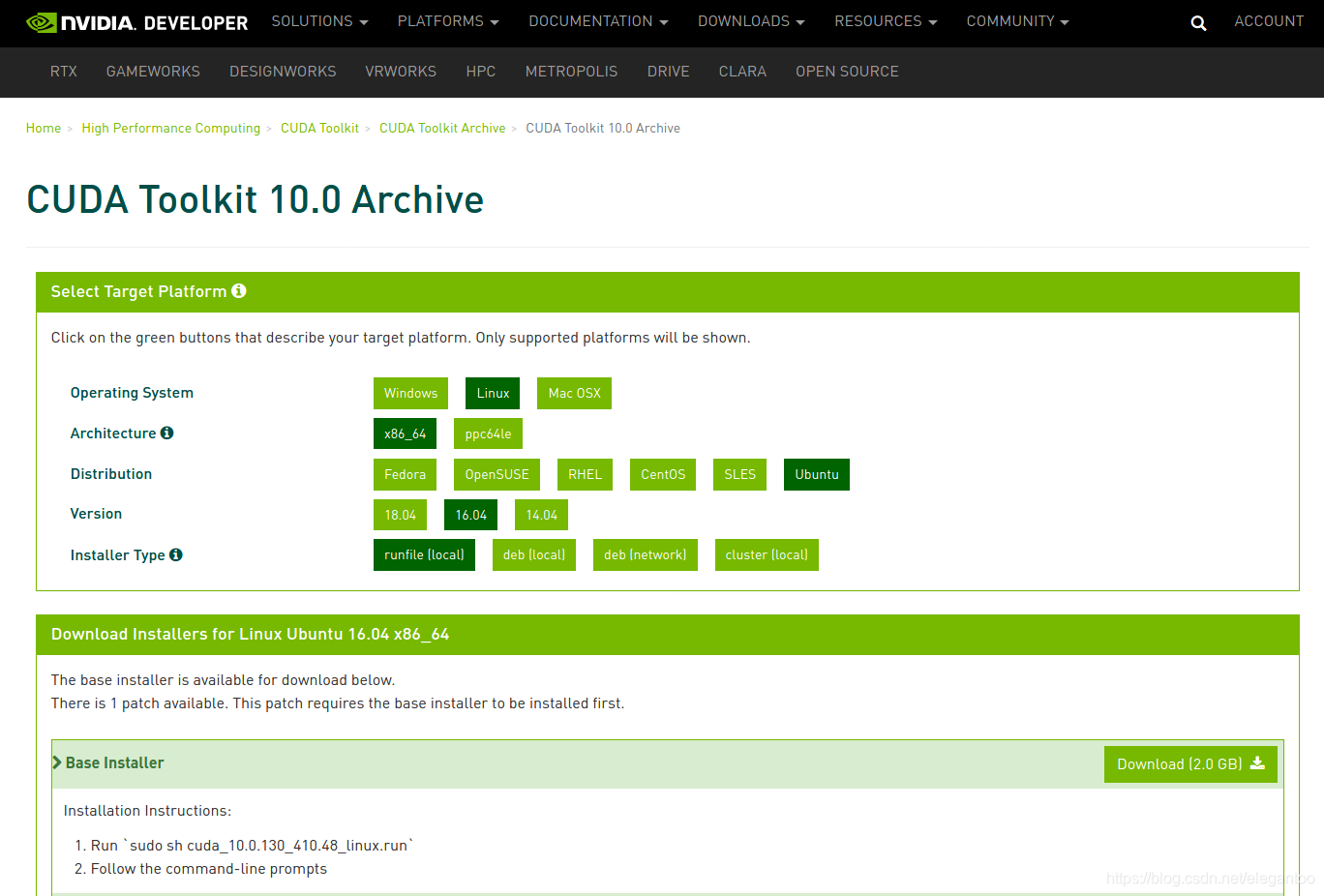This screenshot has width=1324, height=896.
Task: Select the RTX tab
Action: 64,72
